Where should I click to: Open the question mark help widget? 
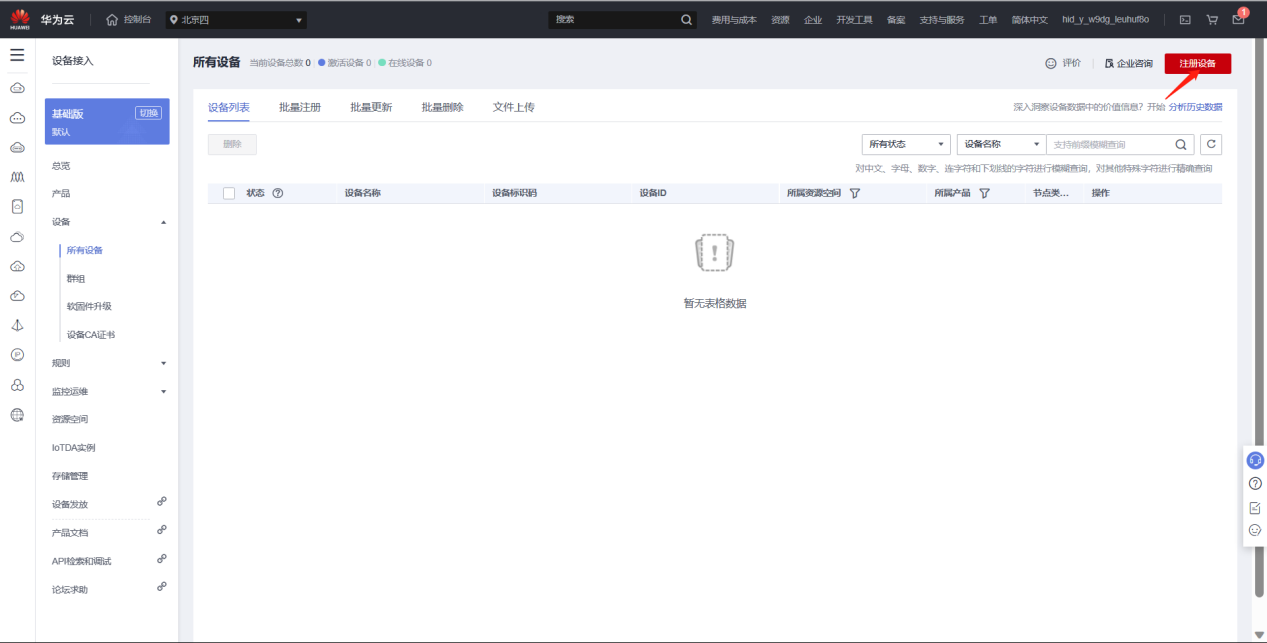coord(1255,484)
